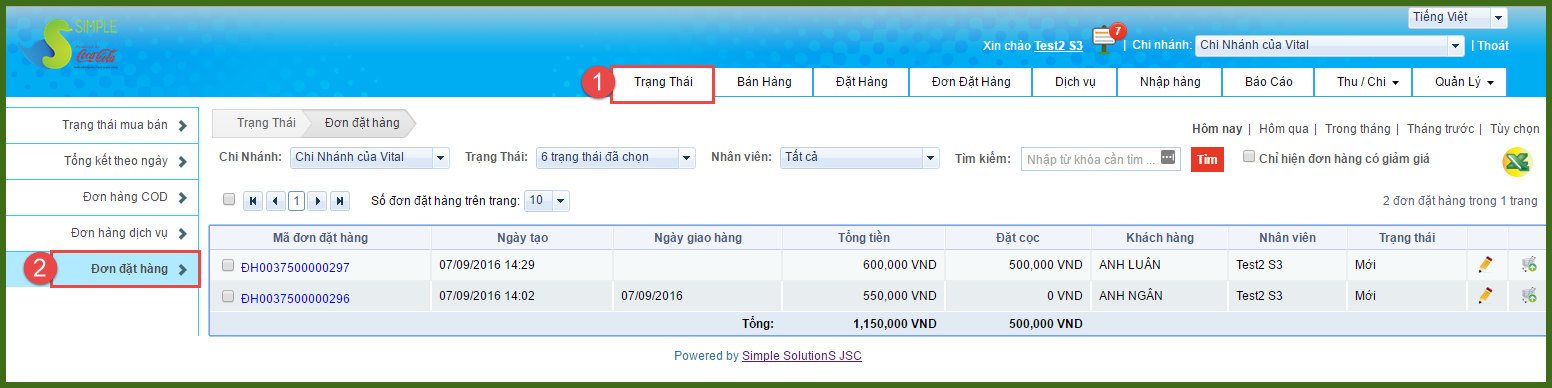
Task: Click arrow beside Đơn đặt hàng sidebar item
Action: click(x=182, y=269)
